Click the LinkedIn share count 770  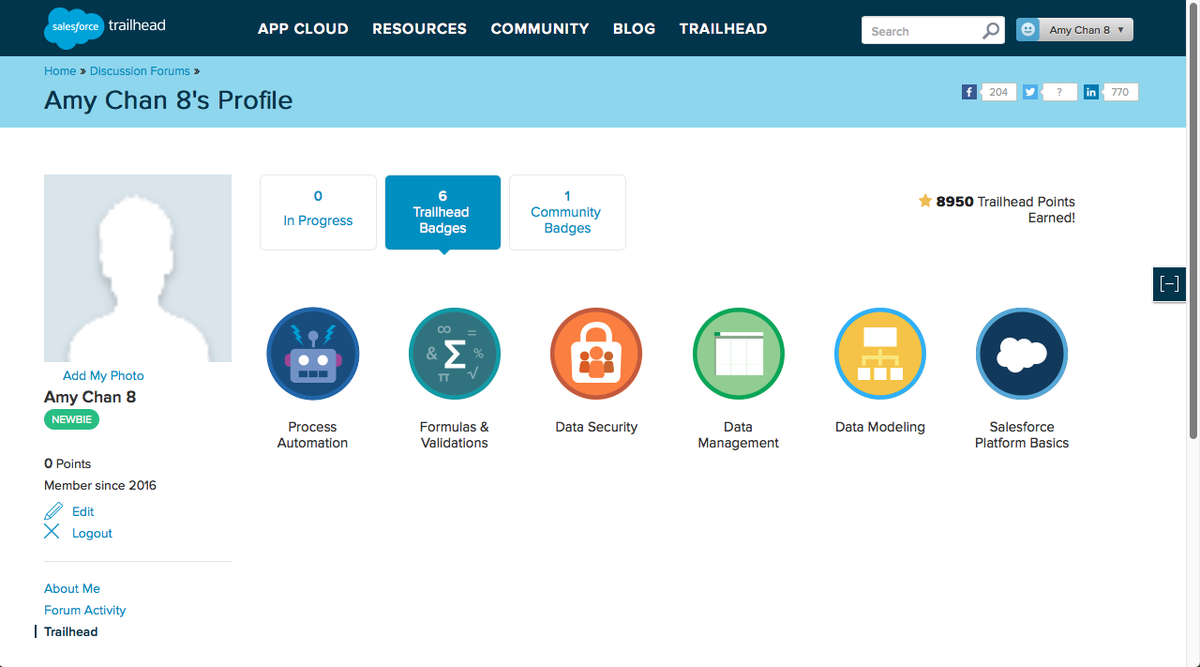[1120, 92]
